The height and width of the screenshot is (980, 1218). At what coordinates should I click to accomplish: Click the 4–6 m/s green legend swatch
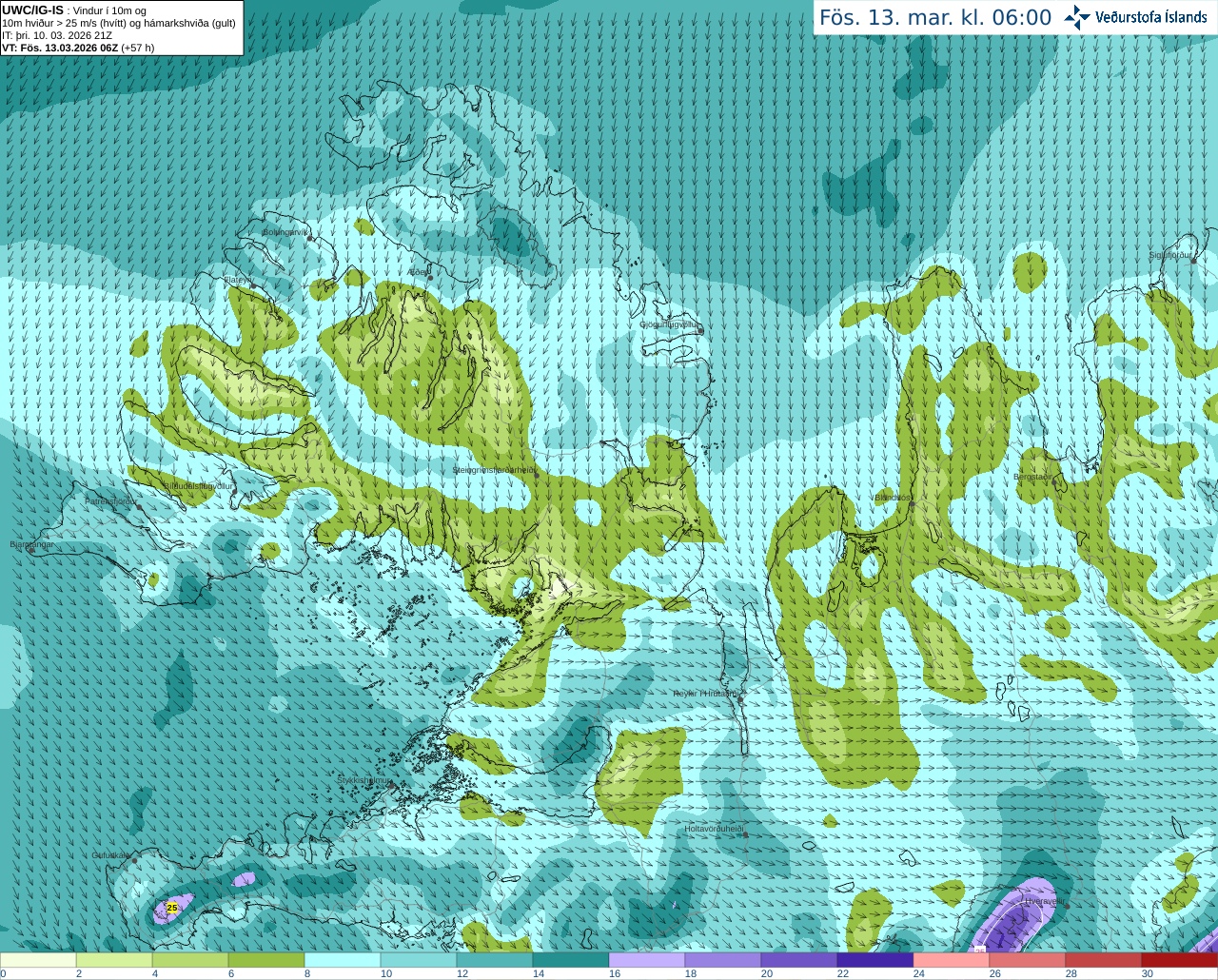190,960
